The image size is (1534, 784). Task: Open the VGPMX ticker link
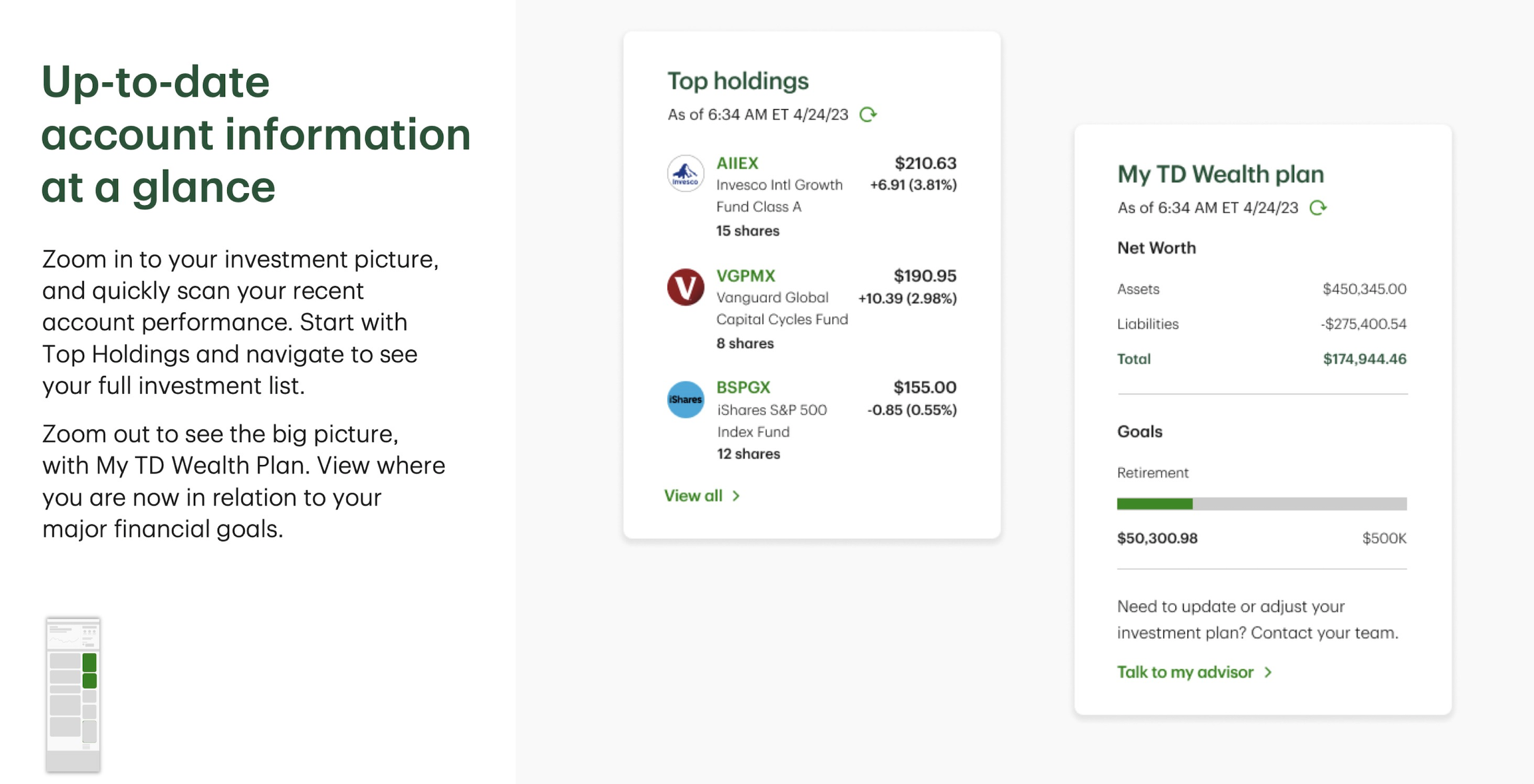point(746,276)
